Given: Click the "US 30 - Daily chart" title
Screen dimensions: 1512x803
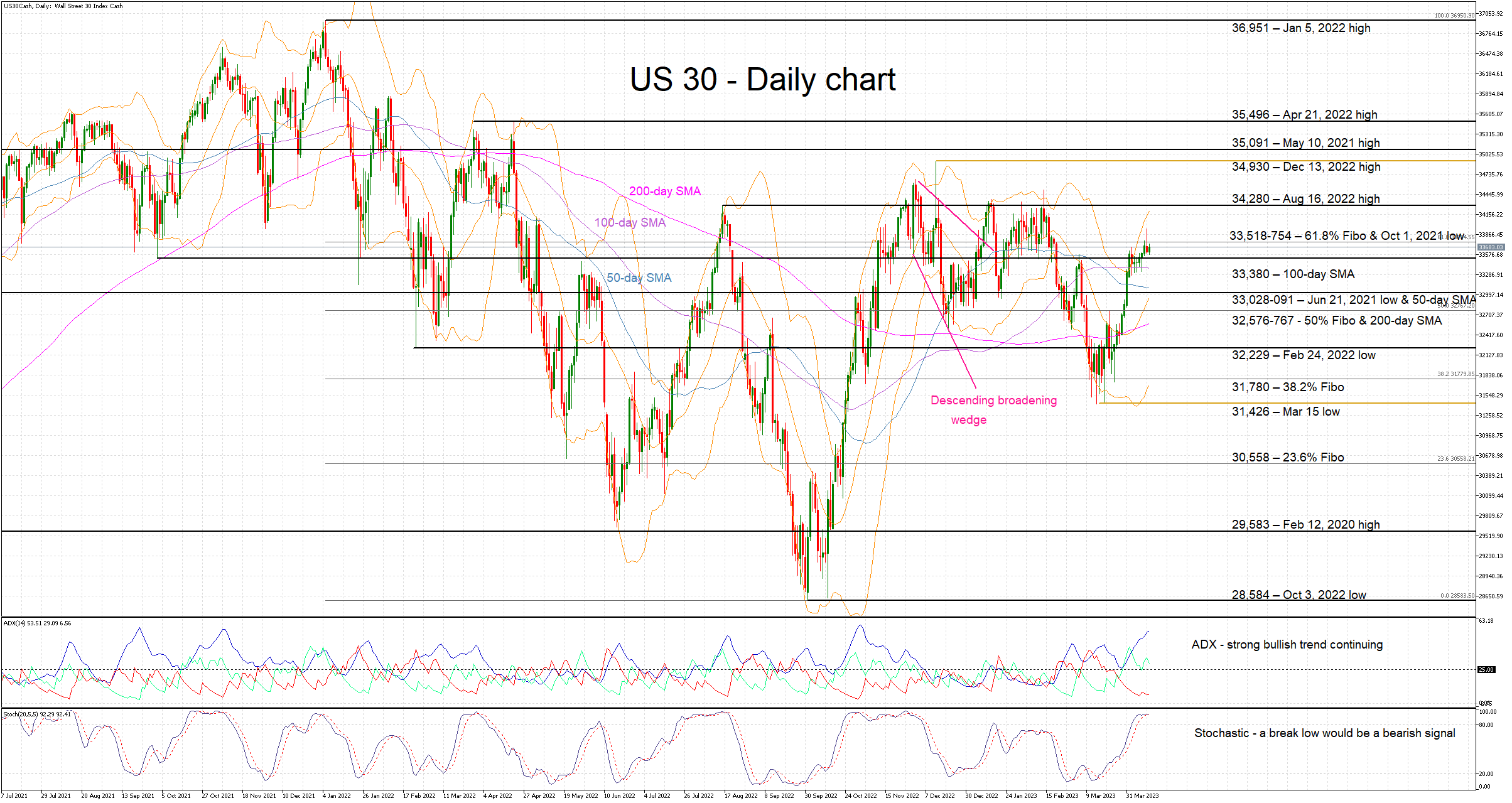Looking at the screenshot, I should (x=762, y=80).
